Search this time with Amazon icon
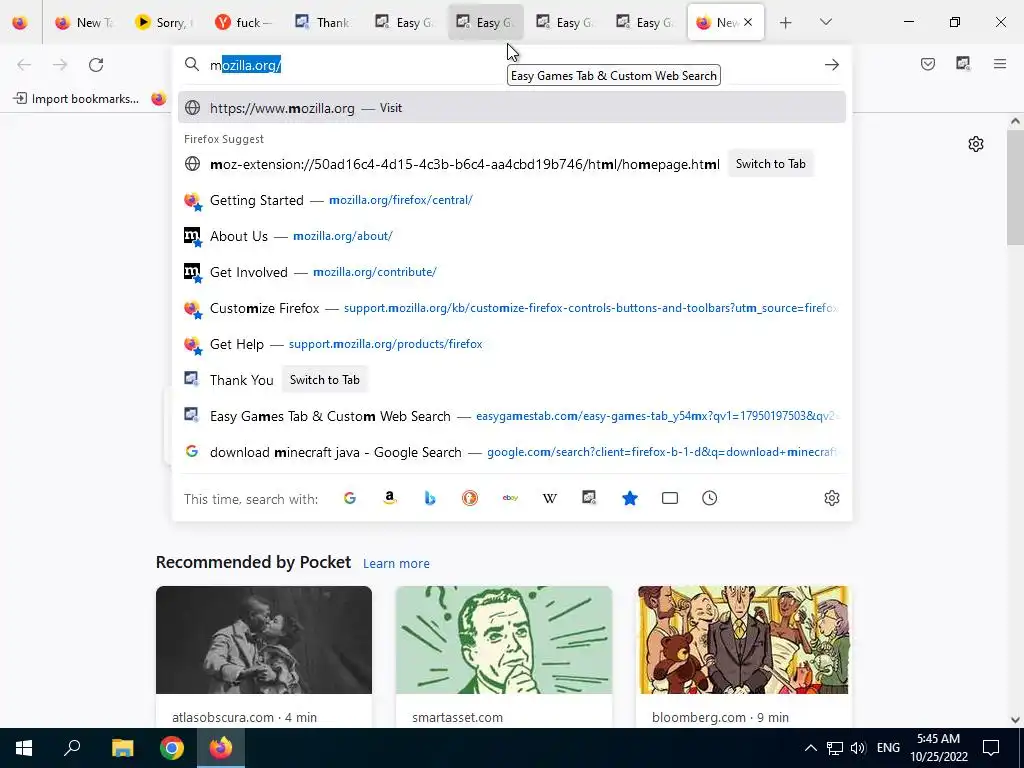 pos(390,498)
